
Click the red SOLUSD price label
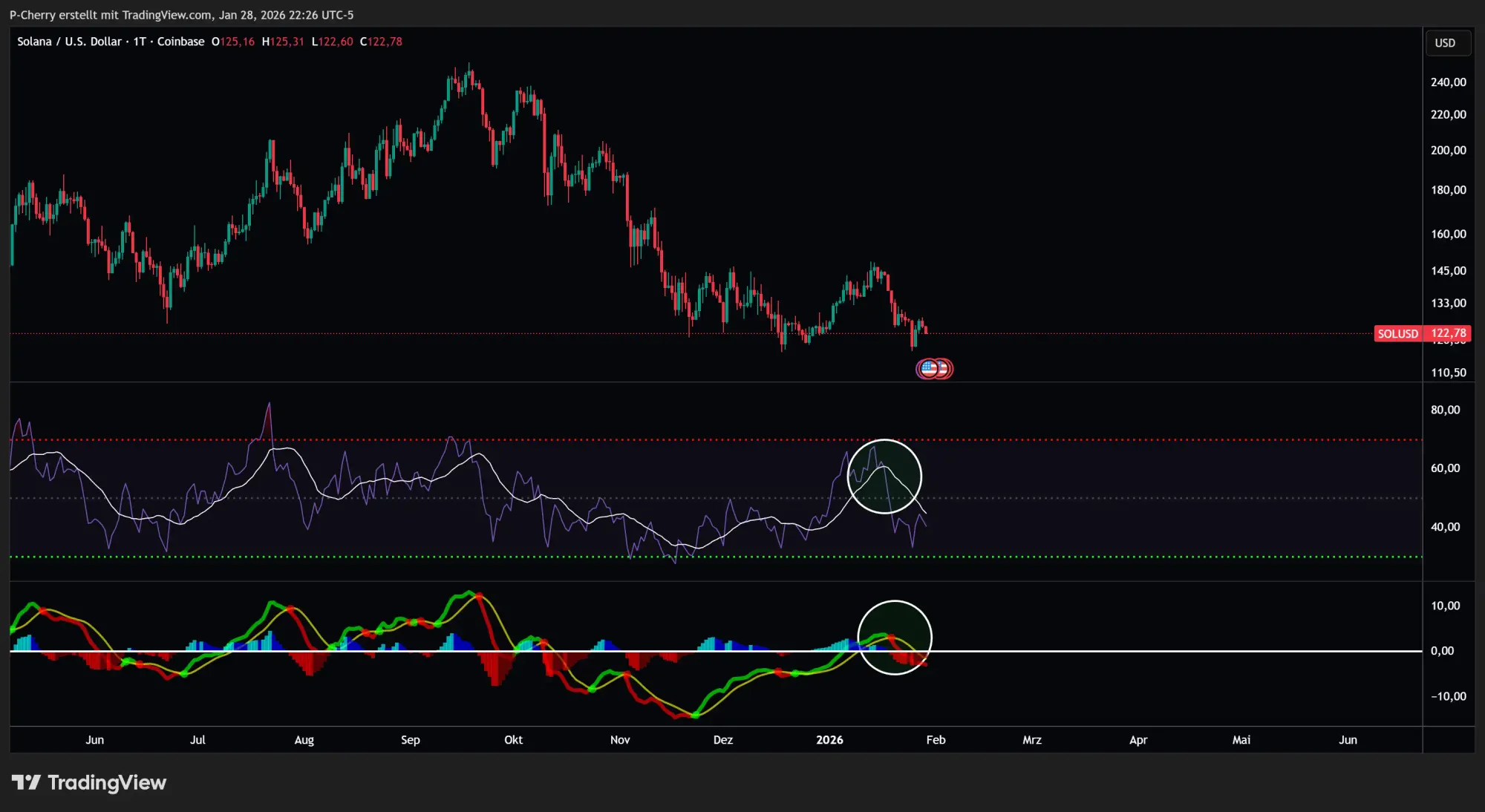(1397, 333)
